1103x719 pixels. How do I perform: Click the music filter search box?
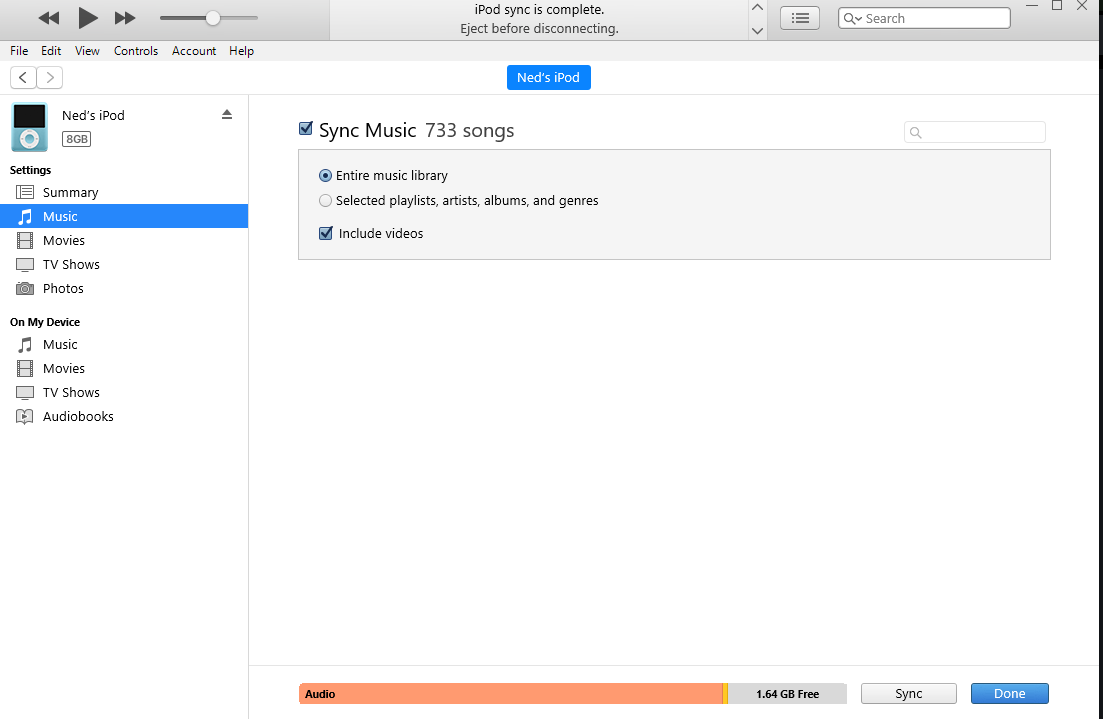pyautogui.click(x=974, y=132)
